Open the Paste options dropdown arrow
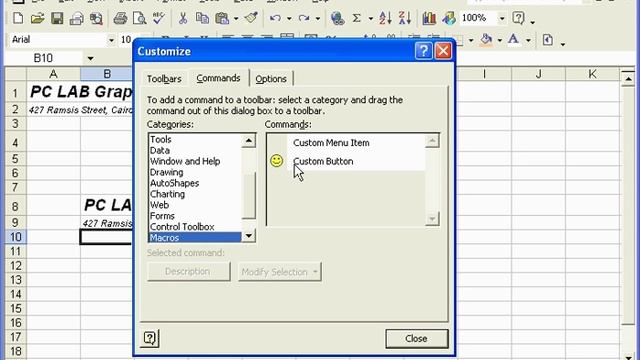This screenshot has height=360, width=640. (236, 19)
